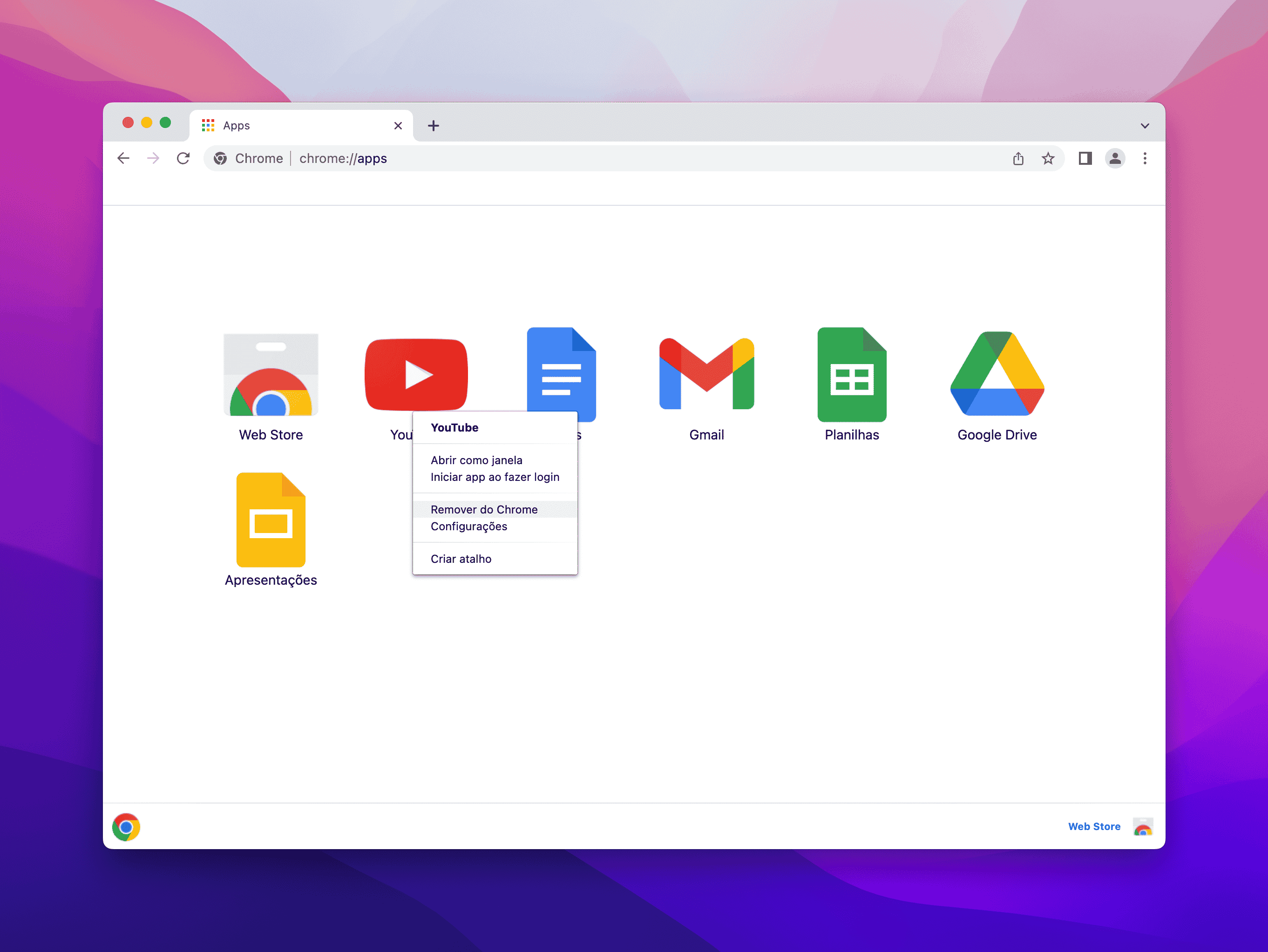The height and width of the screenshot is (952, 1268).
Task: Choose 'Criar atalho' menu entry
Action: point(495,559)
